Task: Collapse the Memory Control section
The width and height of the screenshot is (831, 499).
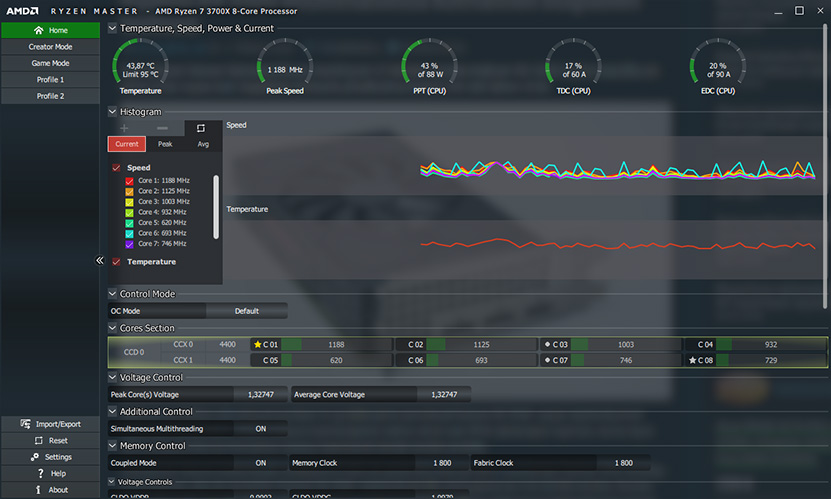Action: point(112,445)
